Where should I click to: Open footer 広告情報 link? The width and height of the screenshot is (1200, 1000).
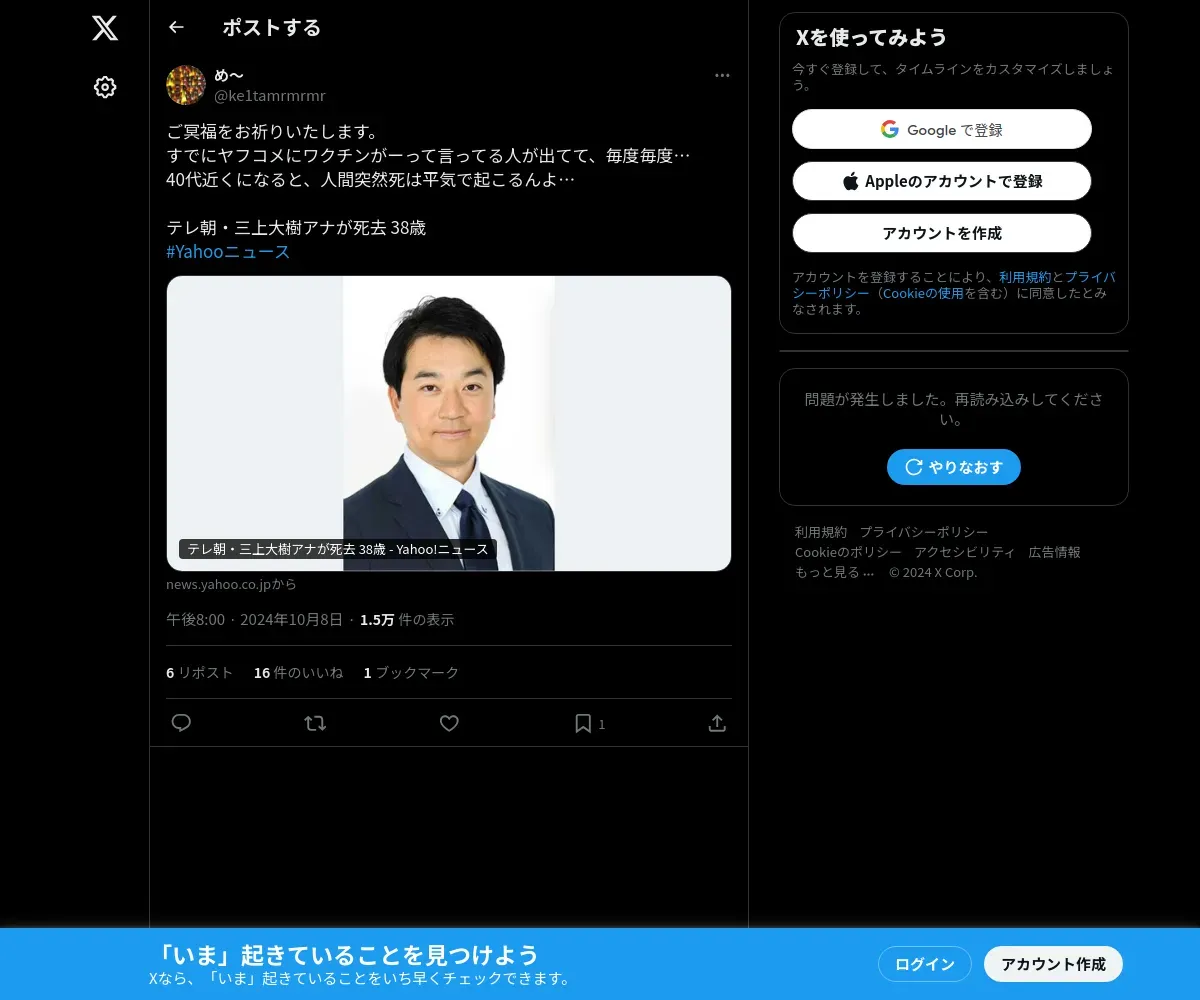(x=1055, y=552)
